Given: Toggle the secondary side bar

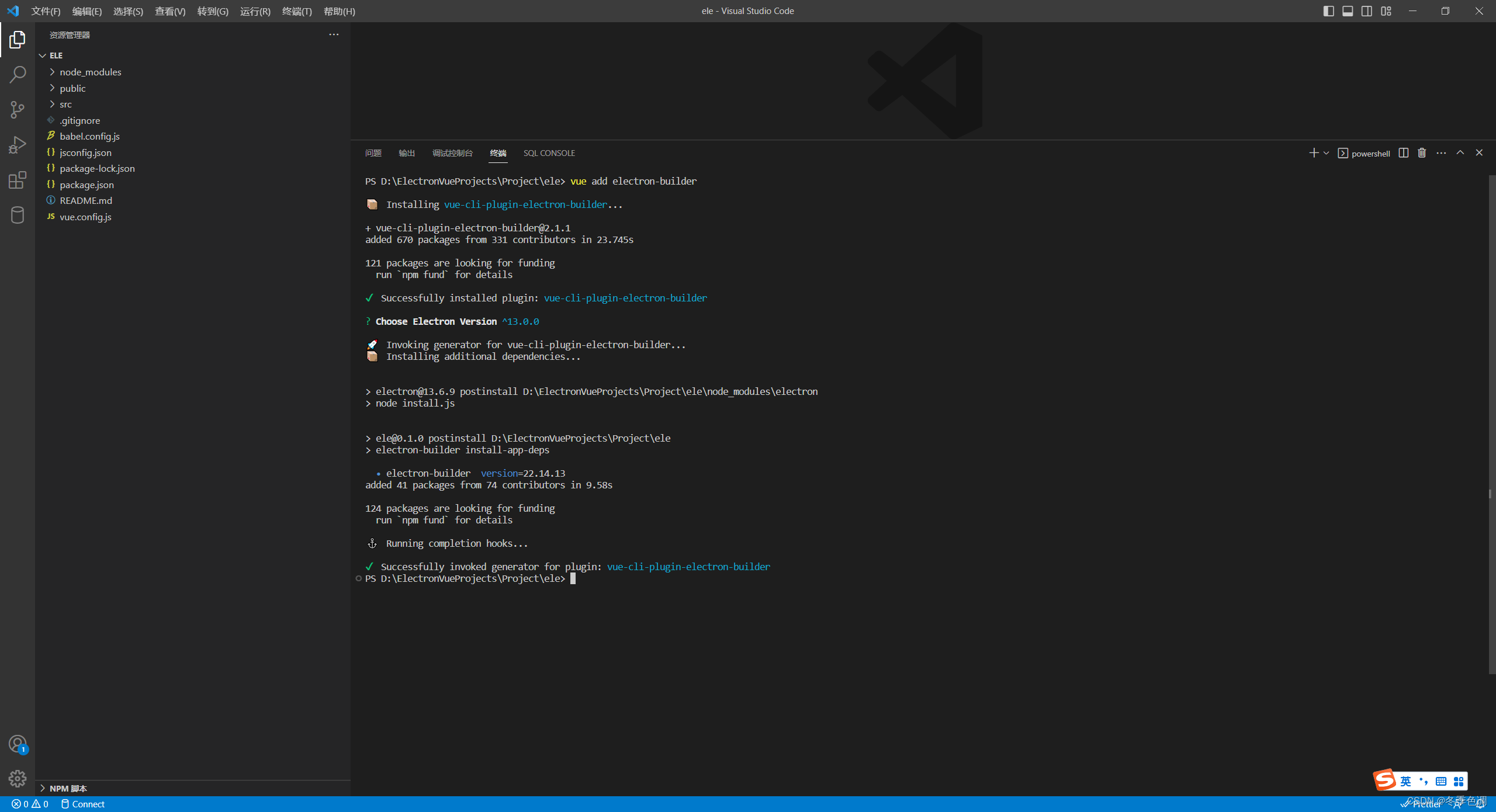Looking at the screenshot, I should (x=1367, y=11).
